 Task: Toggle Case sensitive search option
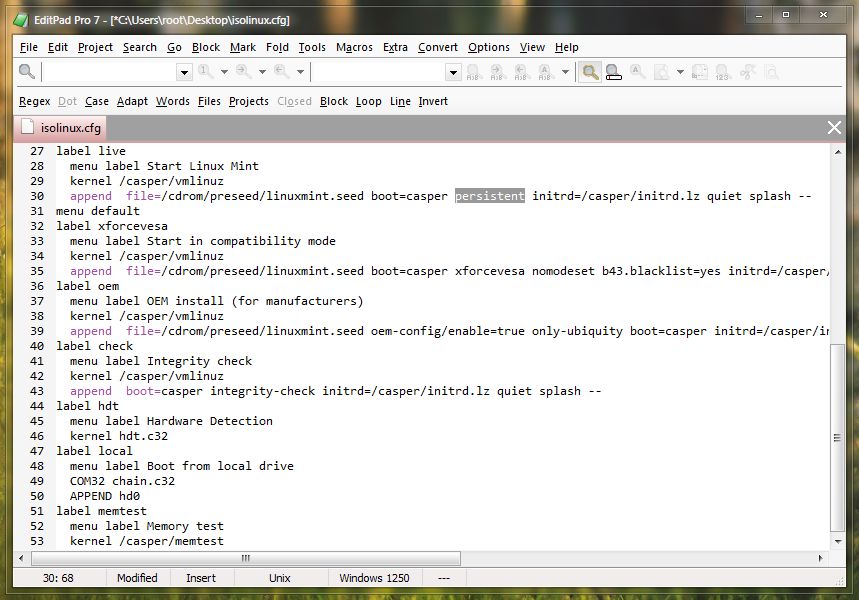point(97,101)
